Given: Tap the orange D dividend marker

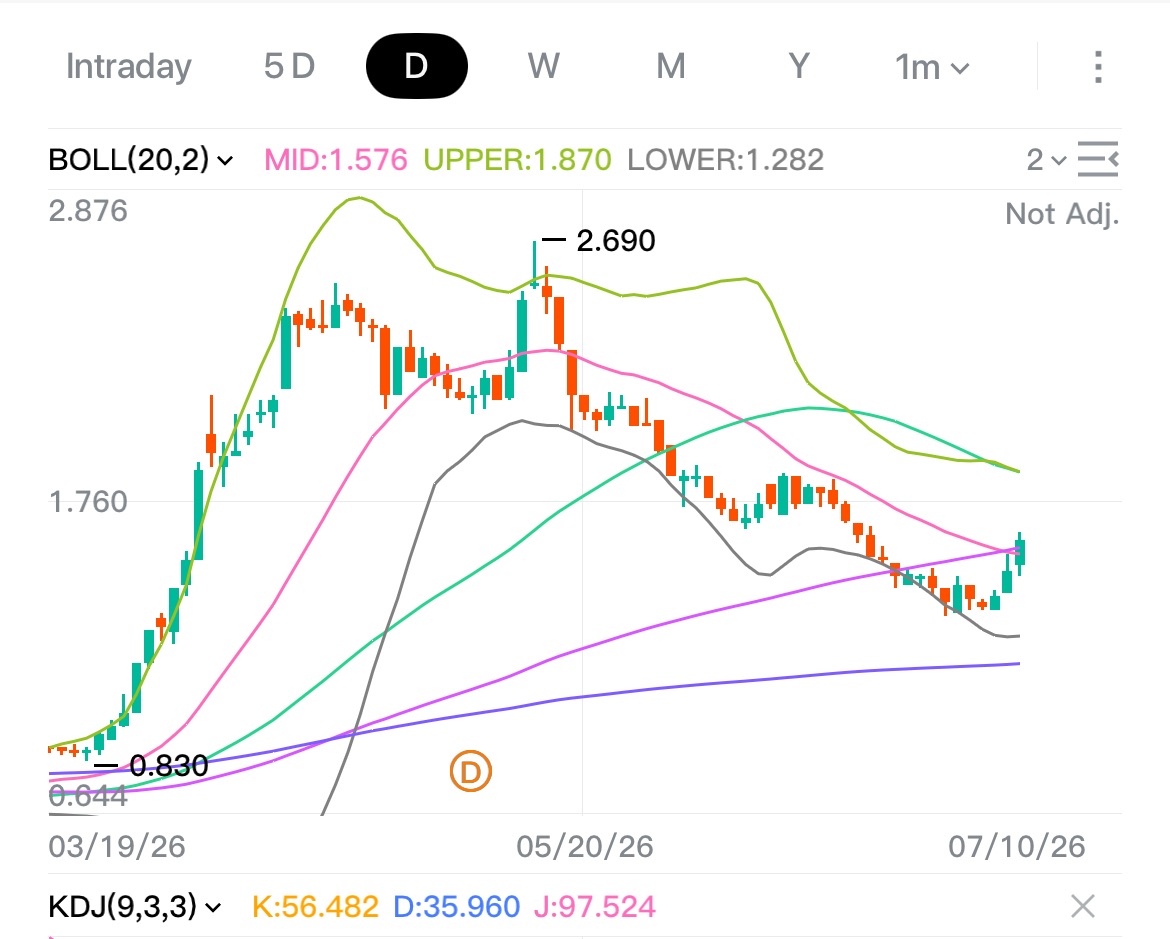Looking at the screenshot, I should [x=471, y=772].
